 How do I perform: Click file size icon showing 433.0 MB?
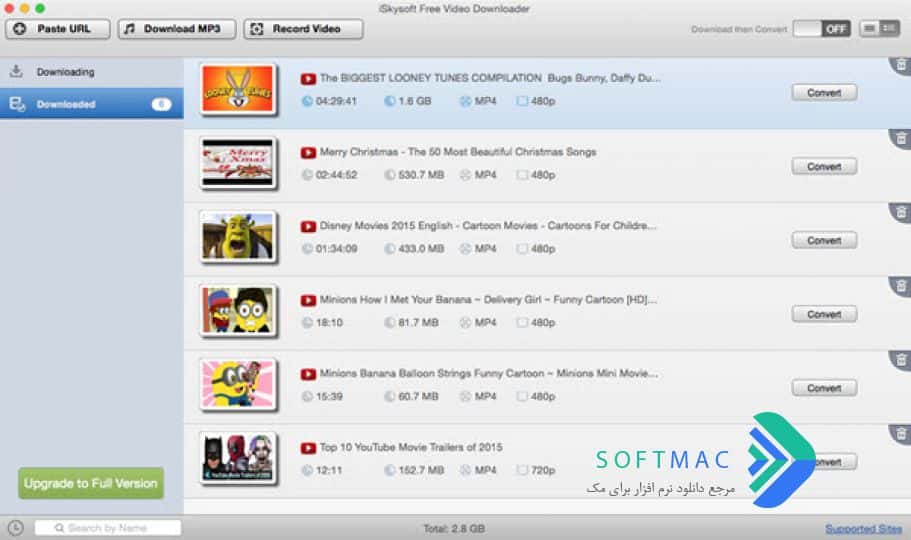390,249
